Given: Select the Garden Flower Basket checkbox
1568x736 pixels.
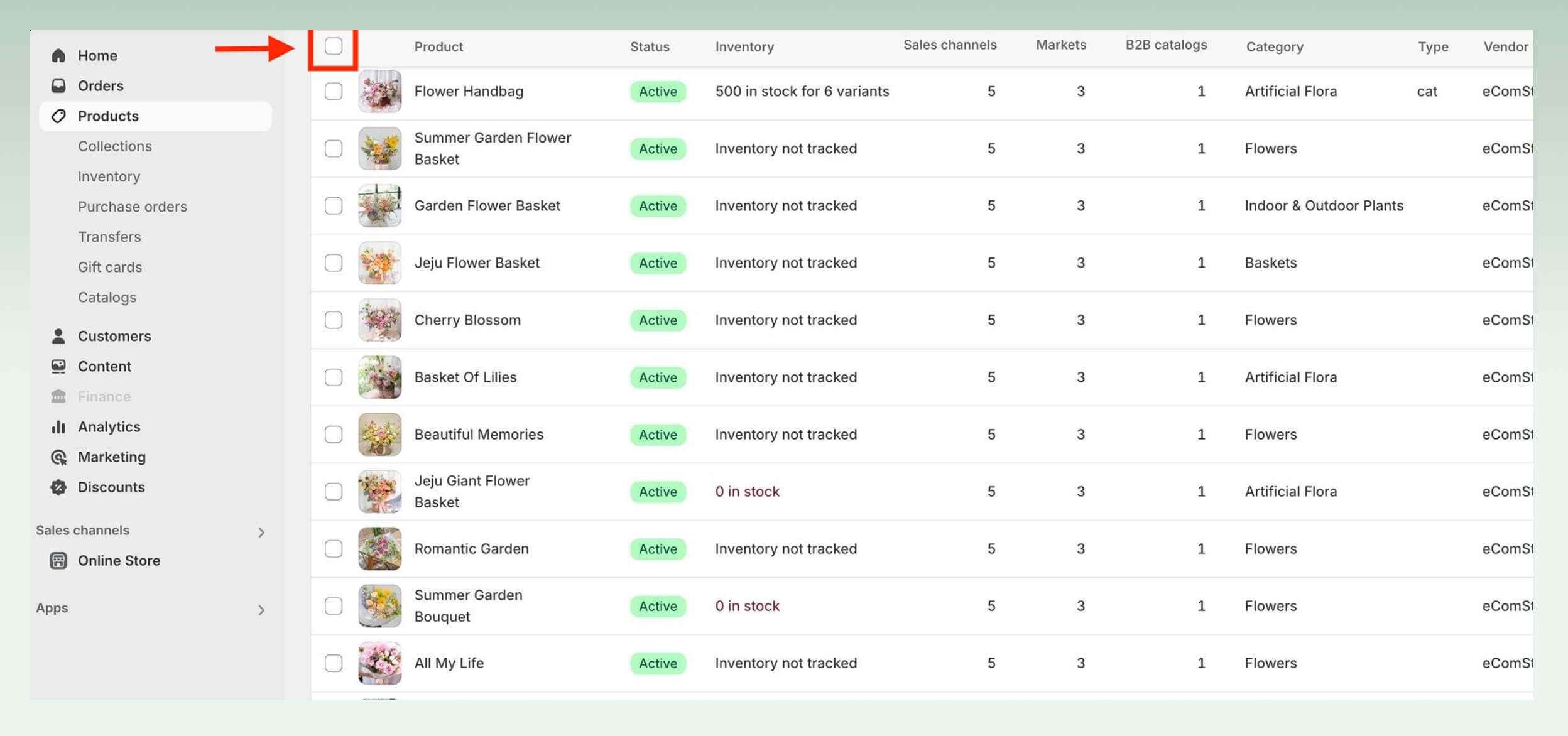Looking at the screenshot, I should tap(334, 205).
